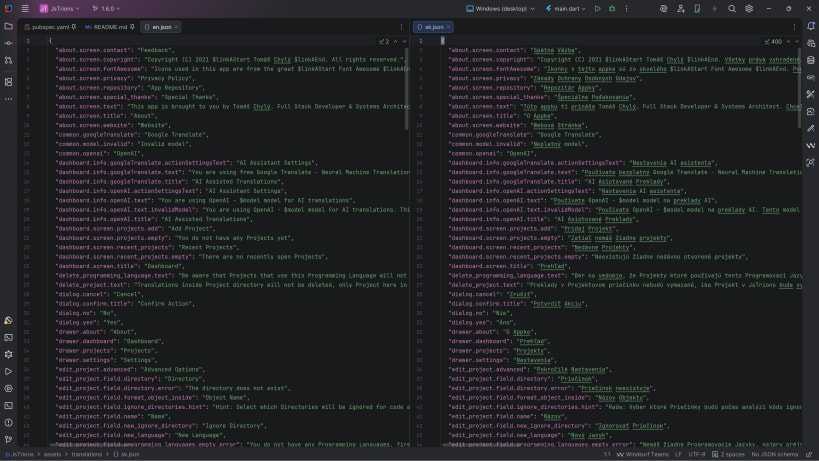The width and height of the screenshot is (819, 461).
Task: Open the Commit tool window
Action: click(x=8, y=43)
